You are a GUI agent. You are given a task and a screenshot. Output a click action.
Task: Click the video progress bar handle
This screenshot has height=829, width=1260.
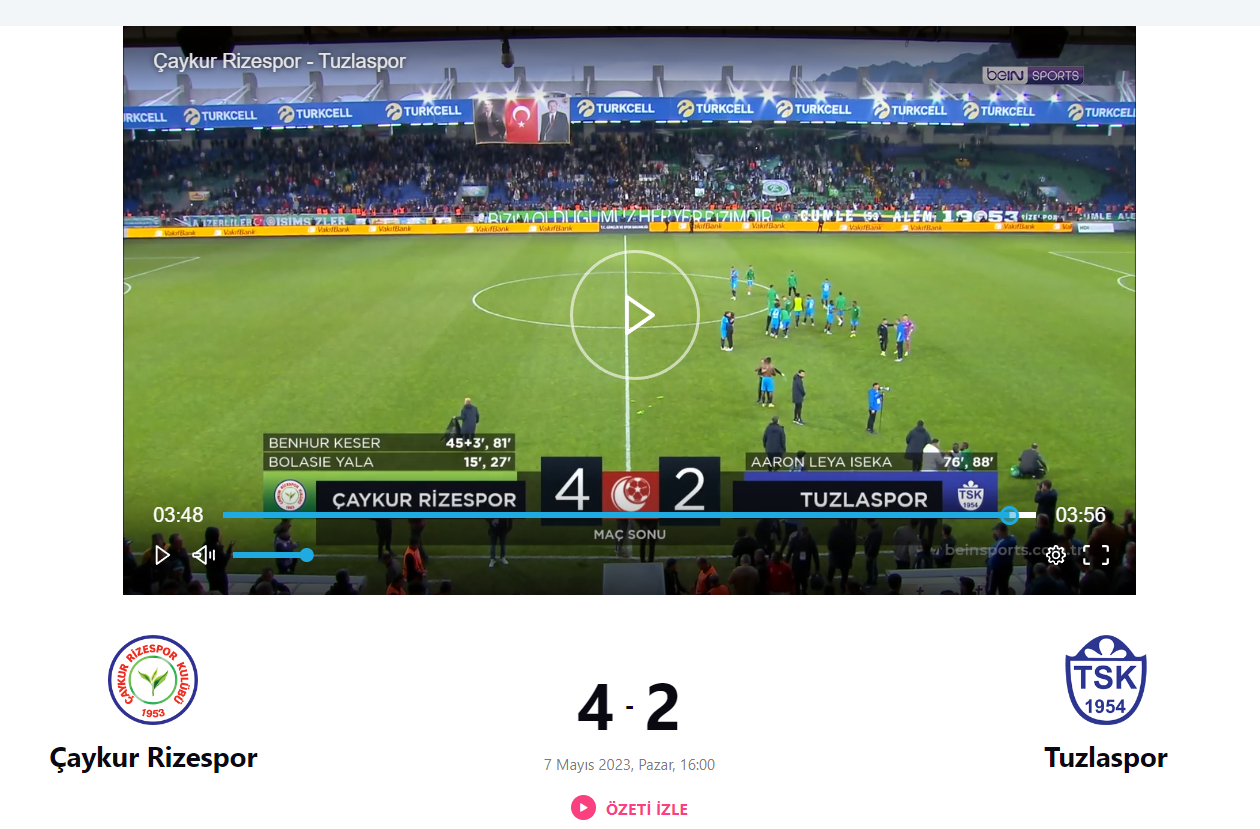[1010, 515]
